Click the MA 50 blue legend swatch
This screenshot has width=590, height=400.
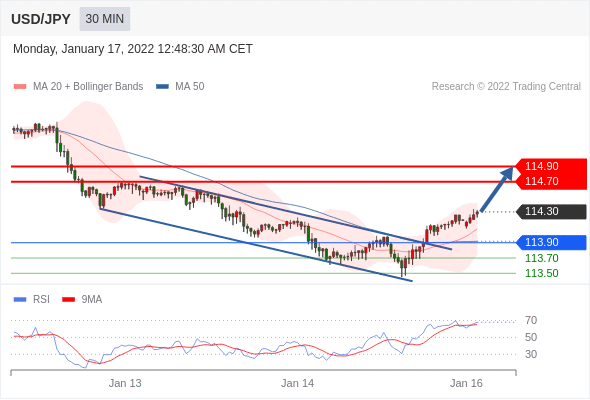(162, 87)
